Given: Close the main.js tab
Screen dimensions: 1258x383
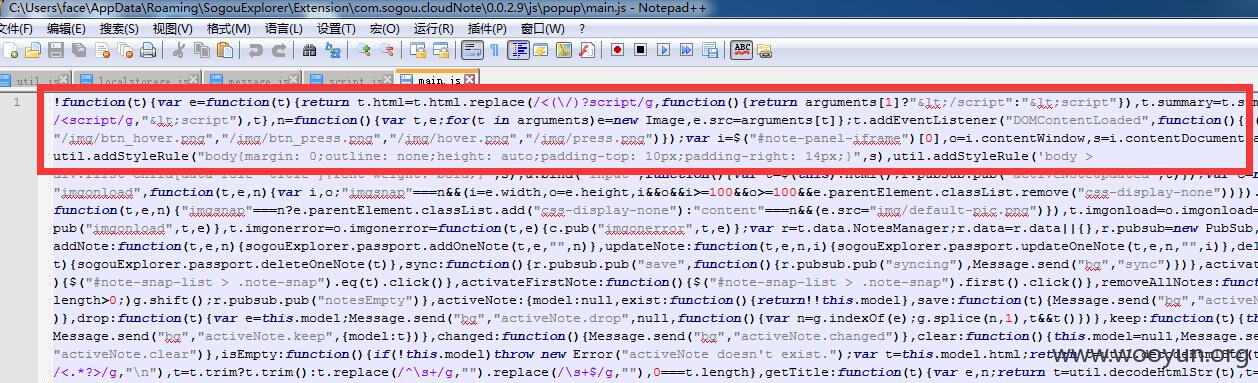Looking at the screenshot, I should [x=469, y=79].
